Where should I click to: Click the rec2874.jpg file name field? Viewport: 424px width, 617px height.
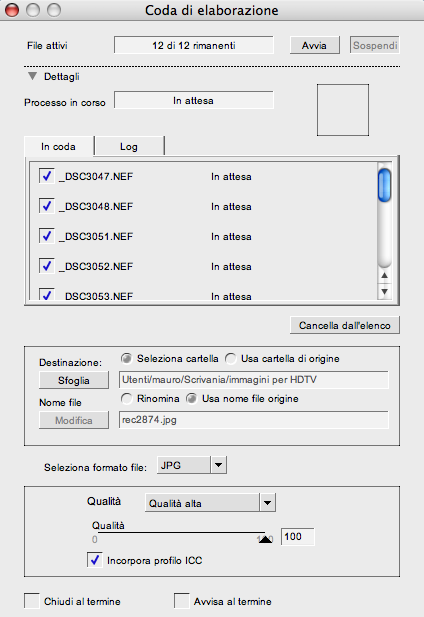(x=254, y=420)
